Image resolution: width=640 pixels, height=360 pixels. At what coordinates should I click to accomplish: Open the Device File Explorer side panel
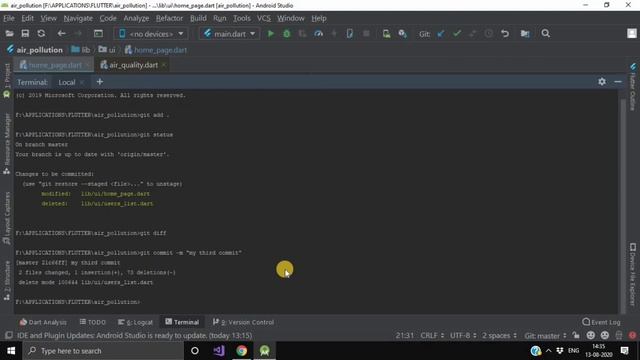pyautogui.click(x=633, y=274)
